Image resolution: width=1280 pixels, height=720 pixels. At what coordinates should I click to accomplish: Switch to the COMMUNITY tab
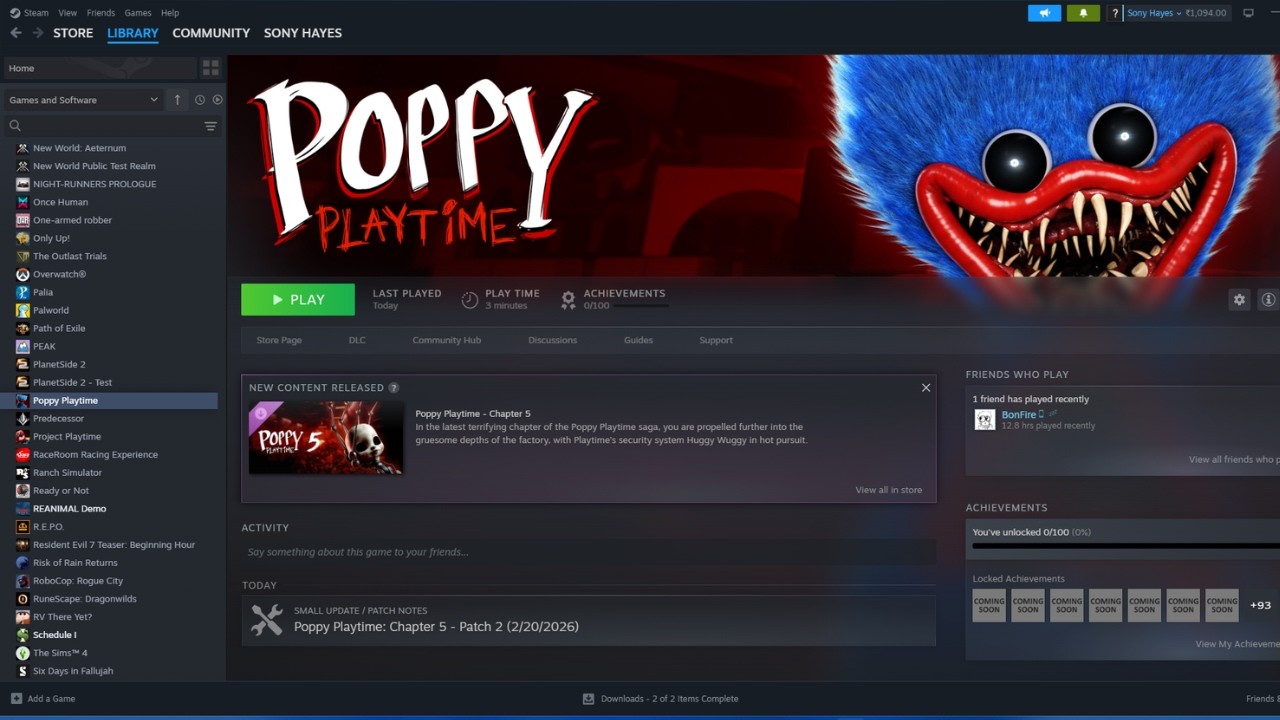(x=211, y=33)
